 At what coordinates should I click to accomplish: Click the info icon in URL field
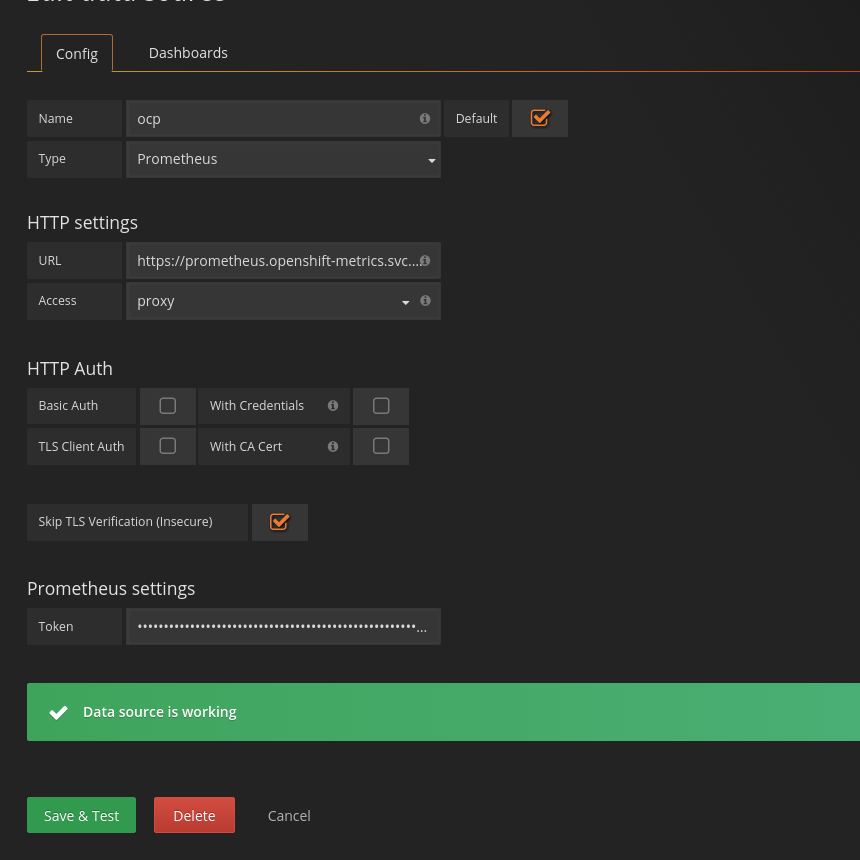tap(425, 260)
